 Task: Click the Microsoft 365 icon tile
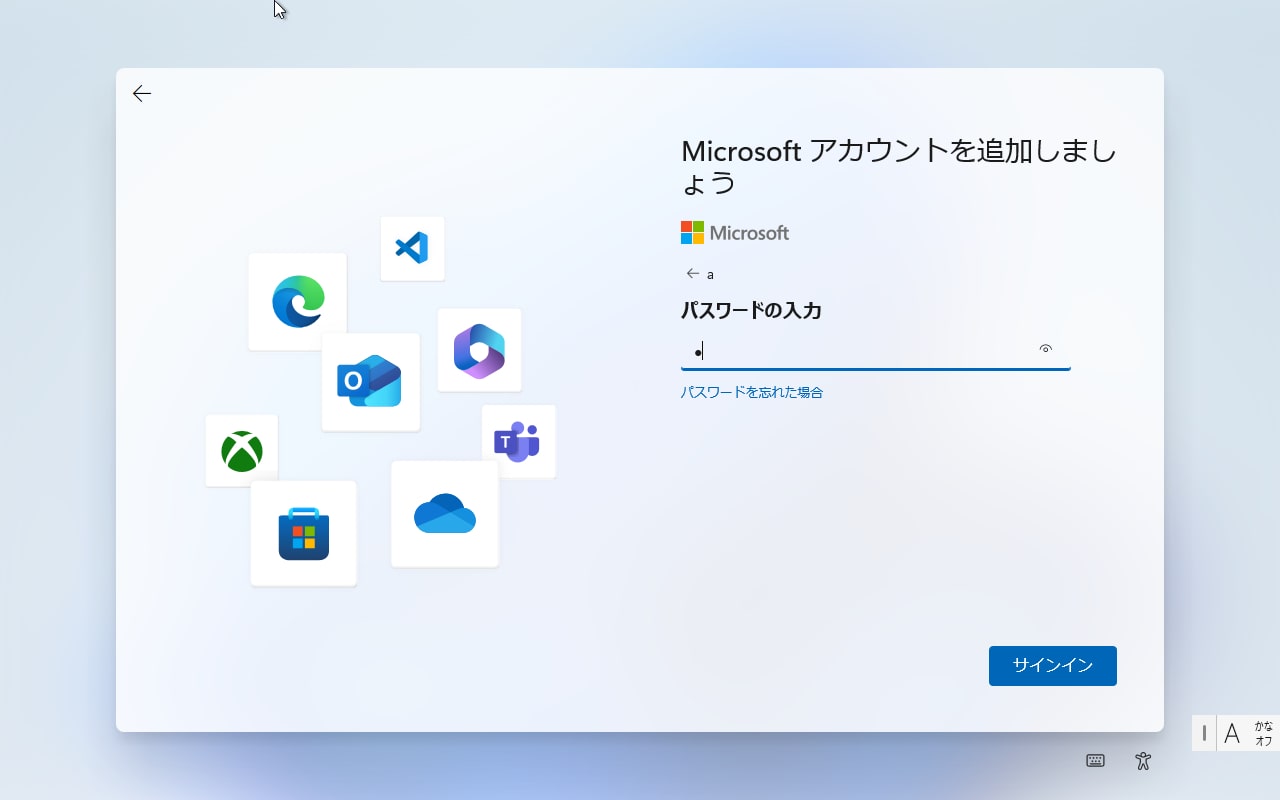pos(479,350)
